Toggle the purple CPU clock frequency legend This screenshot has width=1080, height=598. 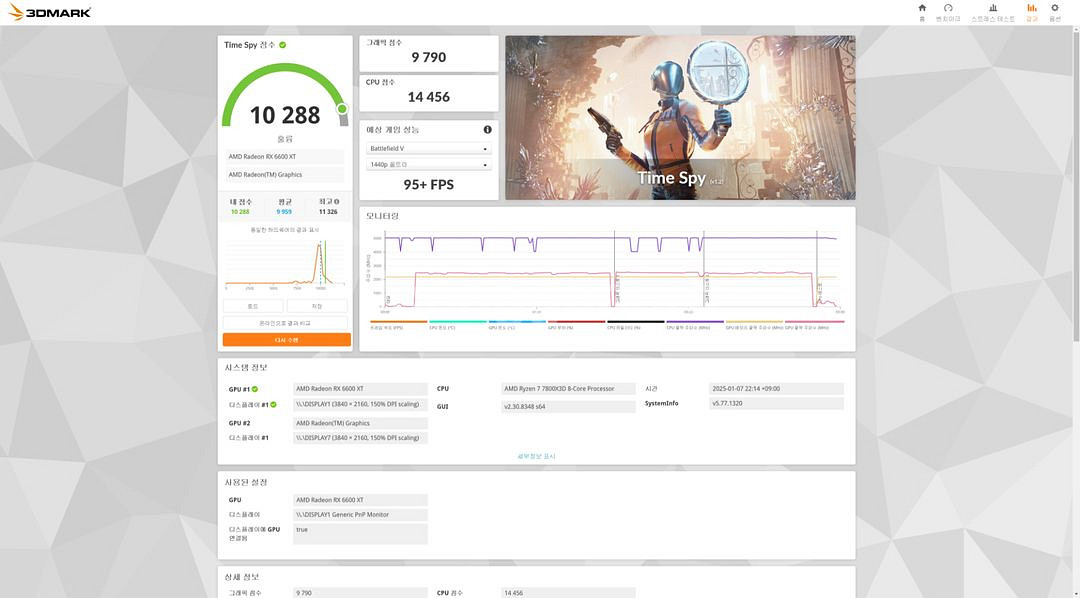(694, 324)
